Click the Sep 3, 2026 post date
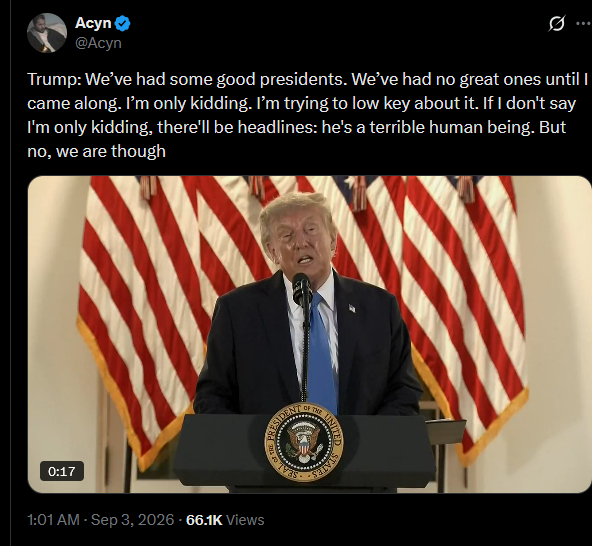The height and width of the screenshot is (546, 592). click(x=133, y=520)
